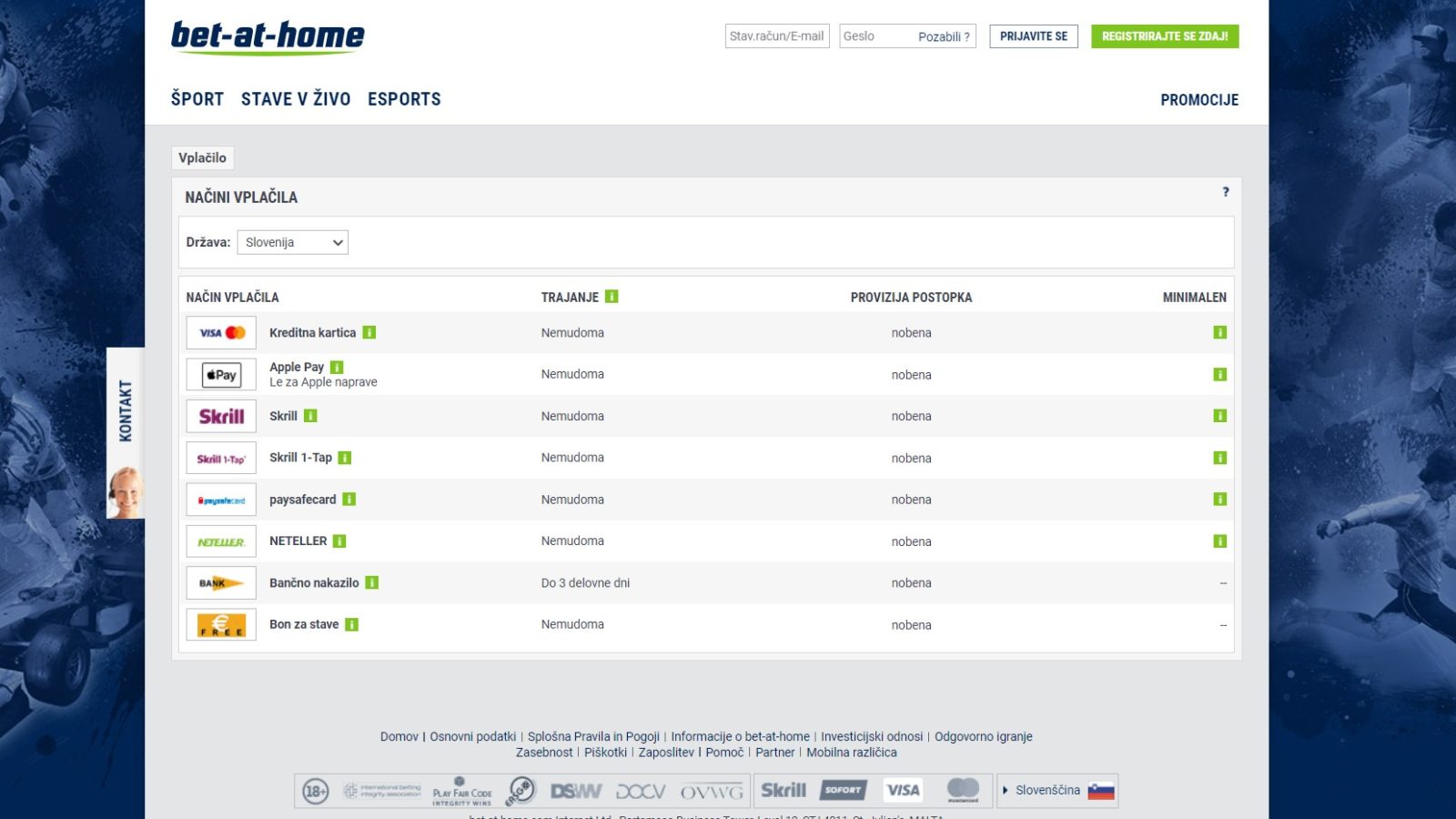
Task: Show minimum info for paysafecard row
Action: (x=1220, y=500)
